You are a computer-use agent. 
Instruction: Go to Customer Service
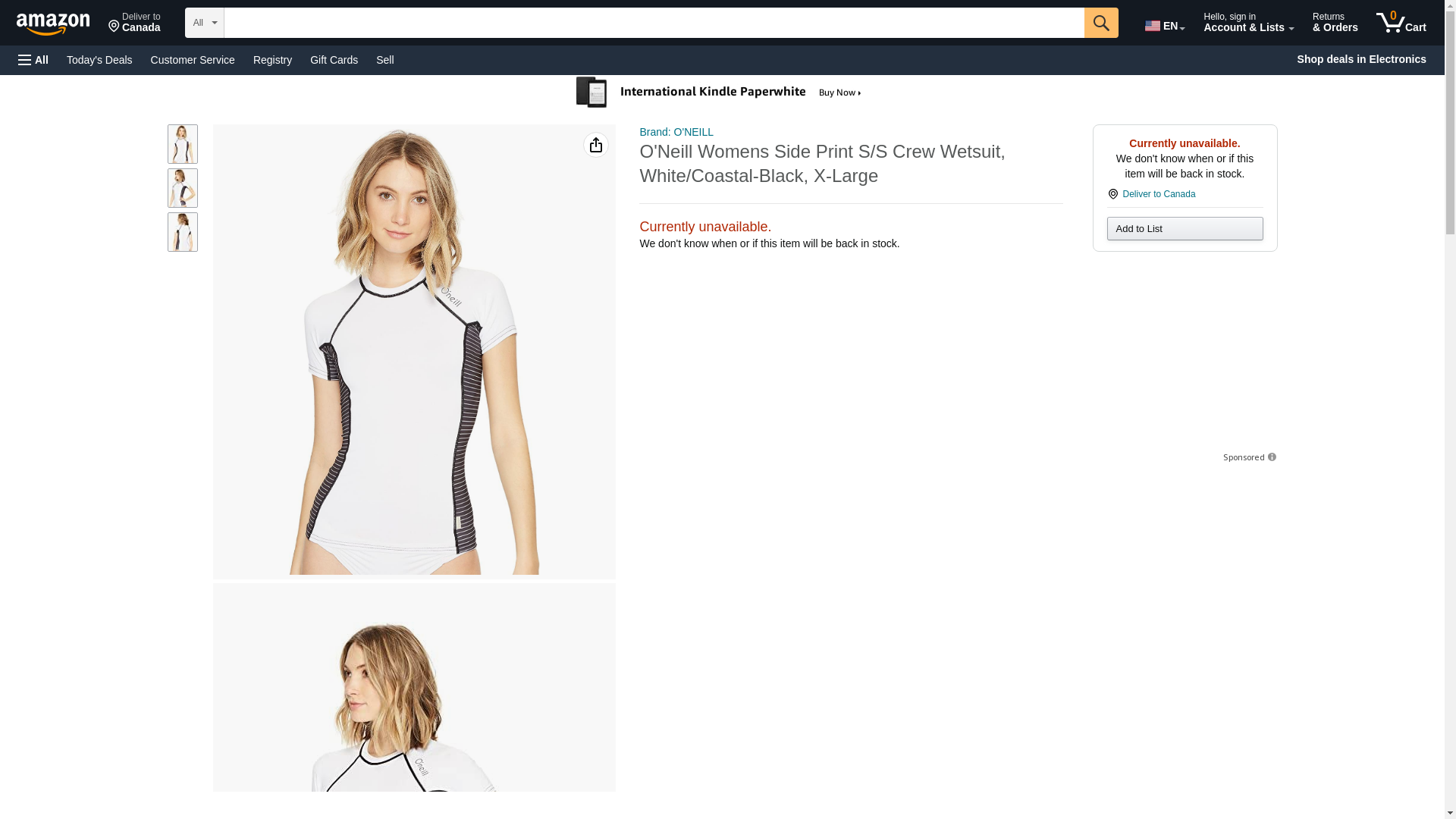click(x=193, y=60)
